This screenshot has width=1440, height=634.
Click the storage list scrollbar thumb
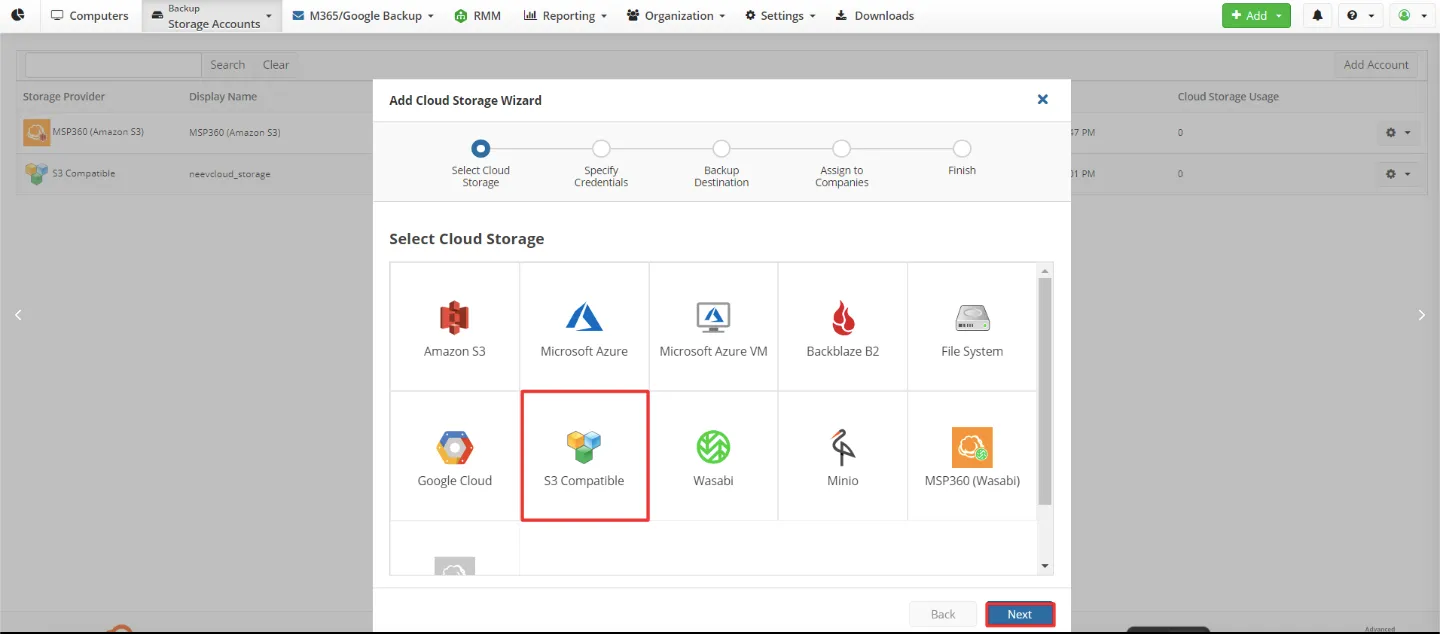[1045, 391]
